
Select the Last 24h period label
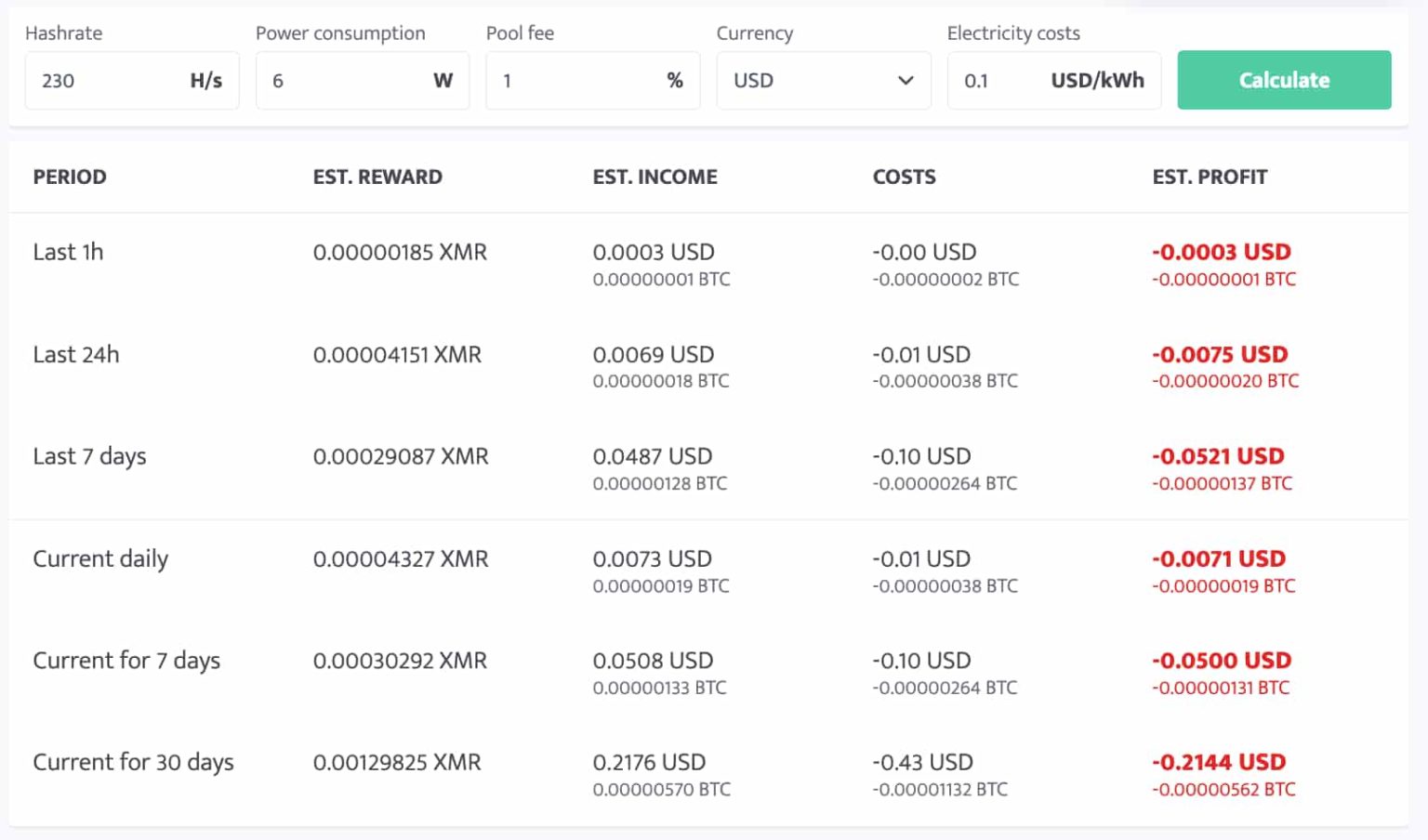coord(76,354)
